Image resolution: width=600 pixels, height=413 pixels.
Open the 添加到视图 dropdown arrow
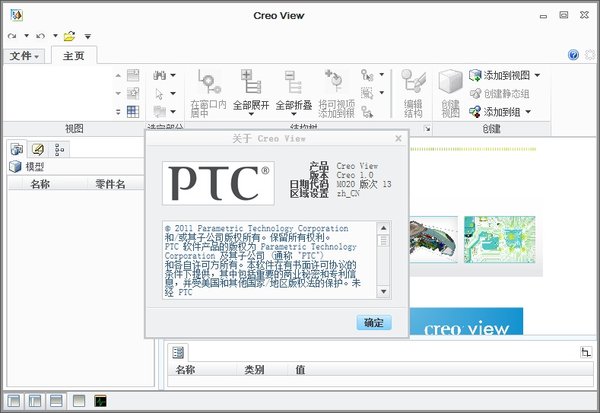[x=537, y=75]
